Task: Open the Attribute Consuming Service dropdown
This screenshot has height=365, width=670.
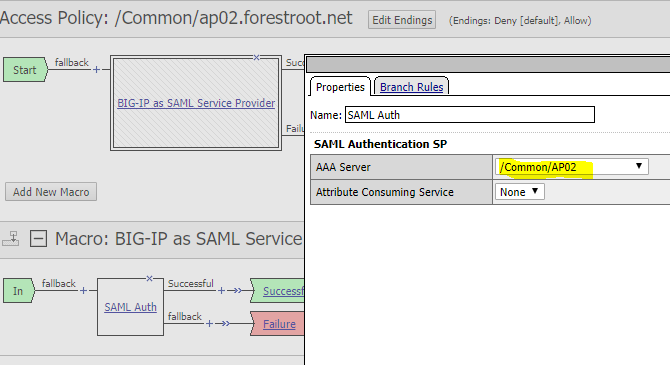Action: pos(519,192)
